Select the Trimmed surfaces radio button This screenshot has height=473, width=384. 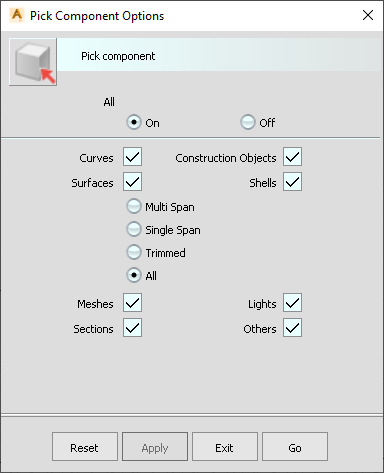click(x=134, y=252)
